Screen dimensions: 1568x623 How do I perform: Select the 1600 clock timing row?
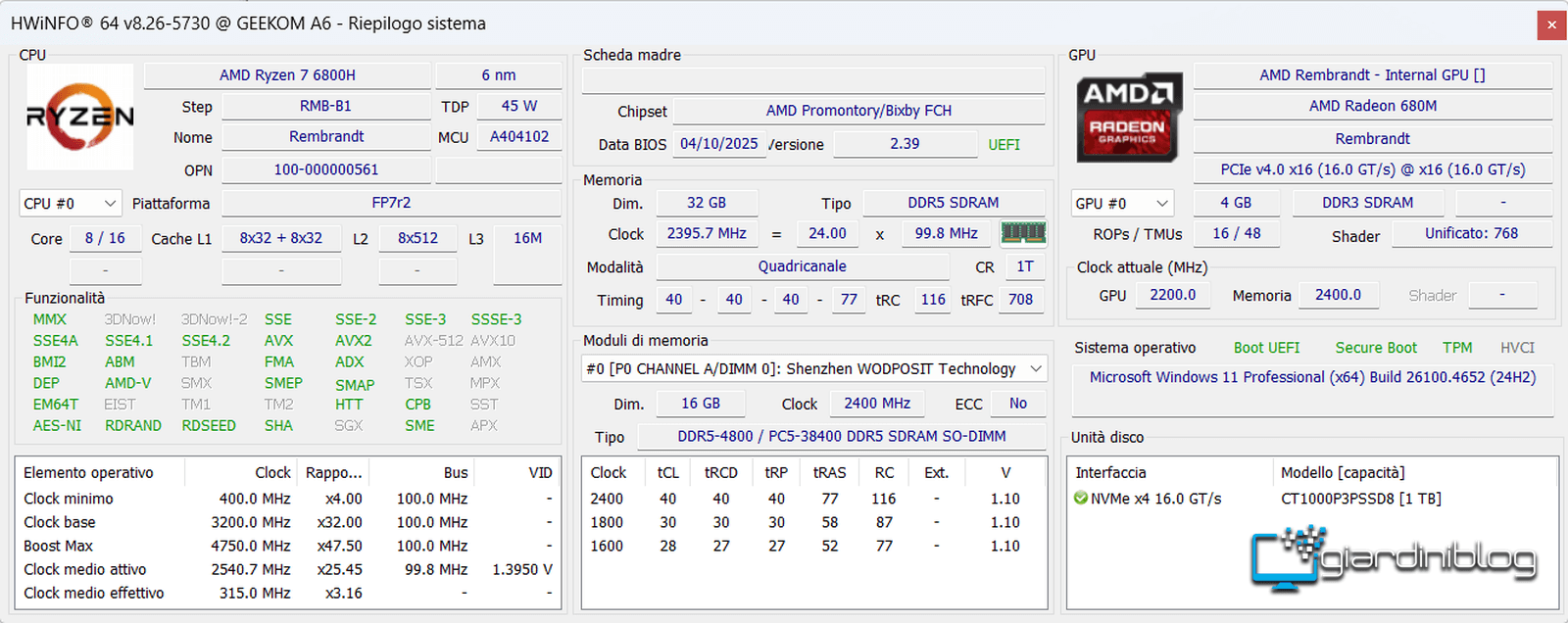click(813, 546)
